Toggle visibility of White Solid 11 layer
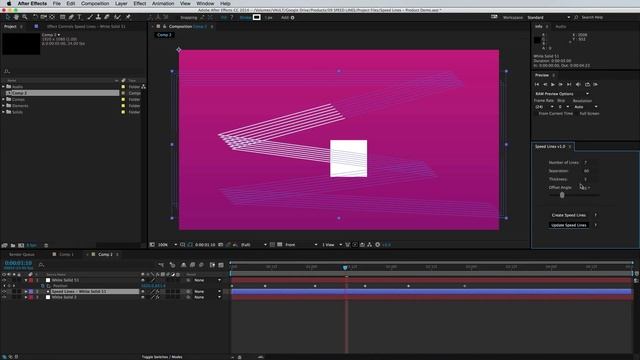Screen dimensions: 640x360 click(x=4, y=280)
